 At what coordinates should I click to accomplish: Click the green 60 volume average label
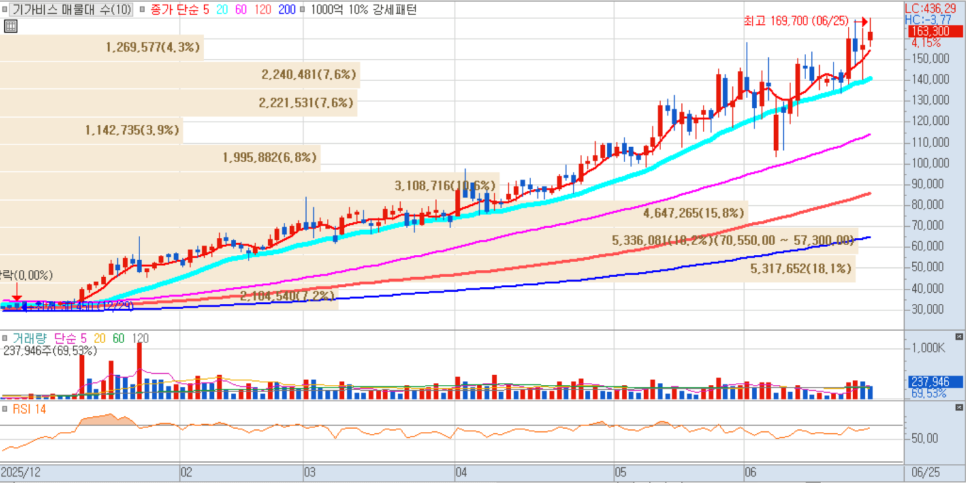click(118, 338)
